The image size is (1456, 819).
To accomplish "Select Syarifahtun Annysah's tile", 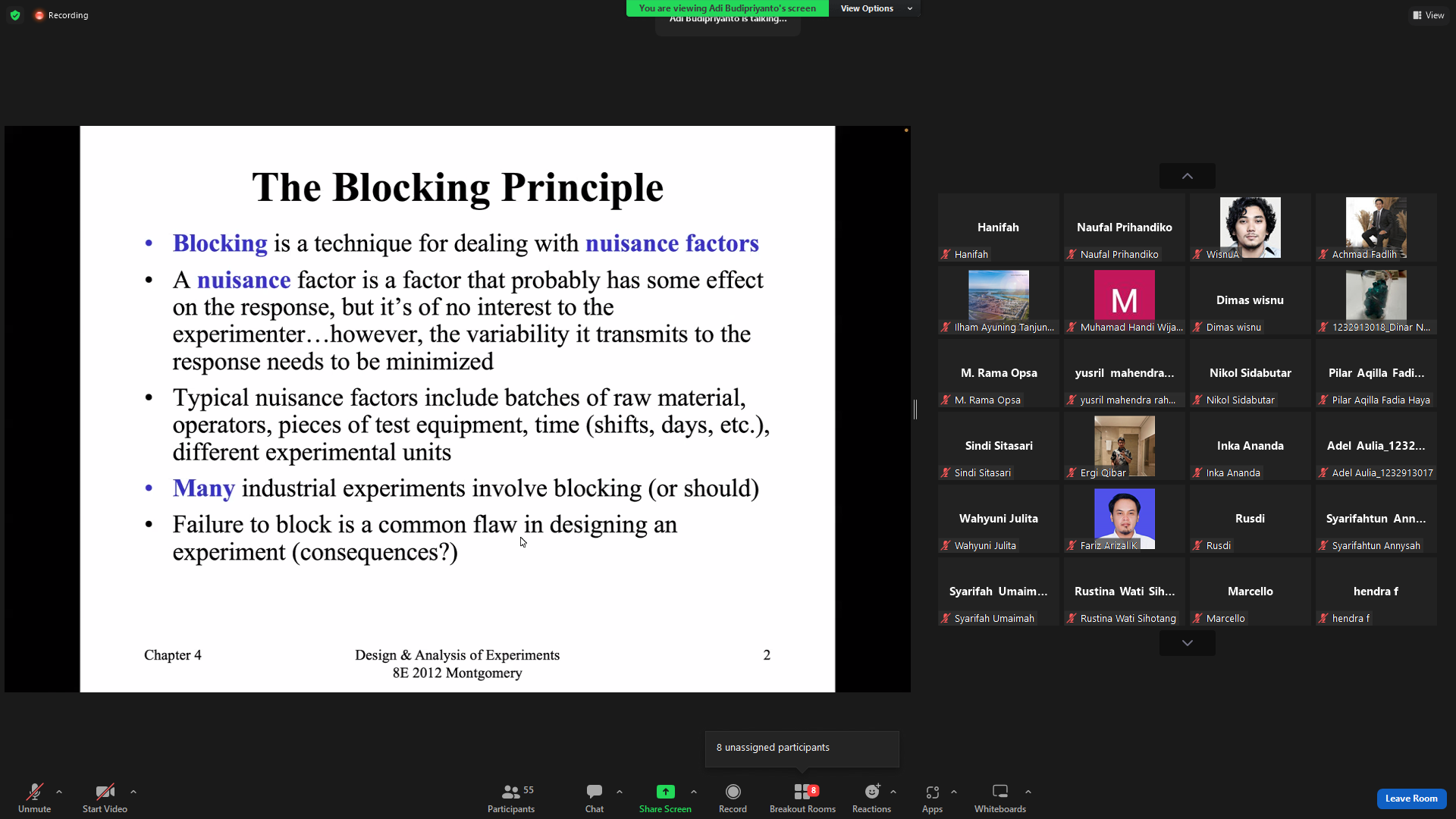I will pos(1376,519).
